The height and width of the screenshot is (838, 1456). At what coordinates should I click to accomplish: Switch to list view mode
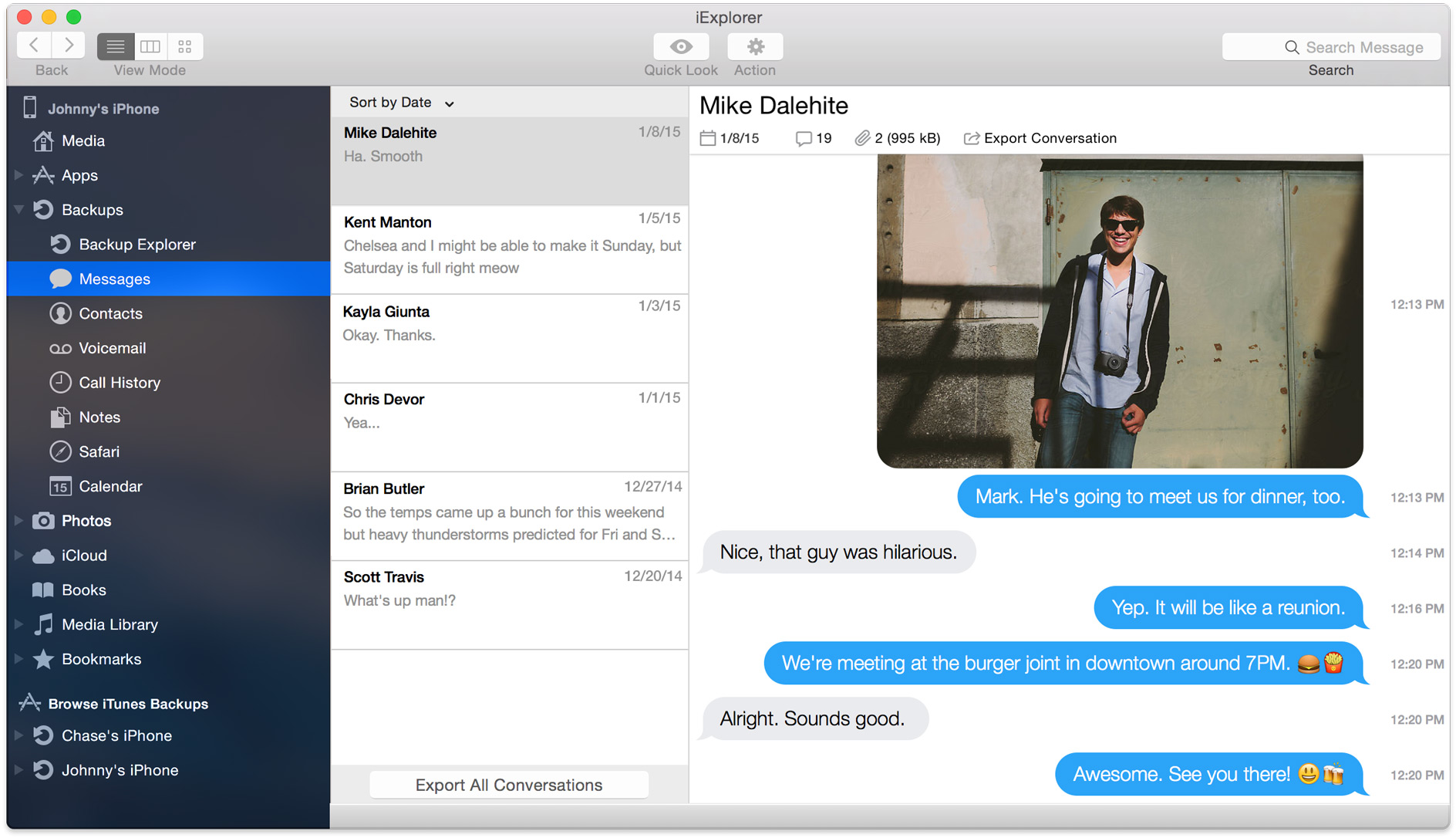click(x=116, y=46)
